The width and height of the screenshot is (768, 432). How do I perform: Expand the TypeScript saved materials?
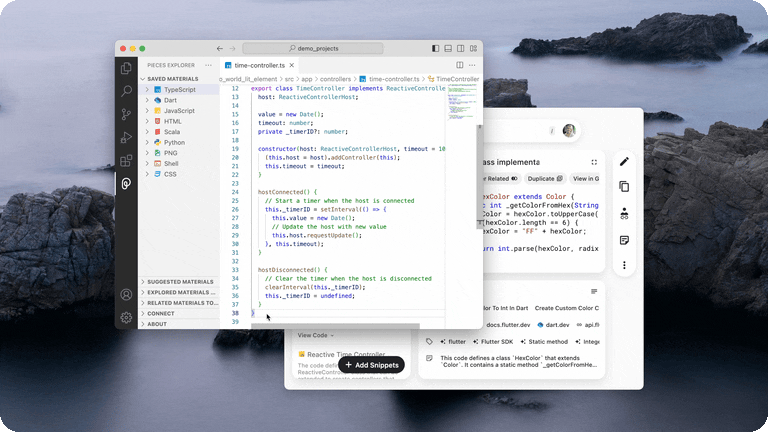147,90
